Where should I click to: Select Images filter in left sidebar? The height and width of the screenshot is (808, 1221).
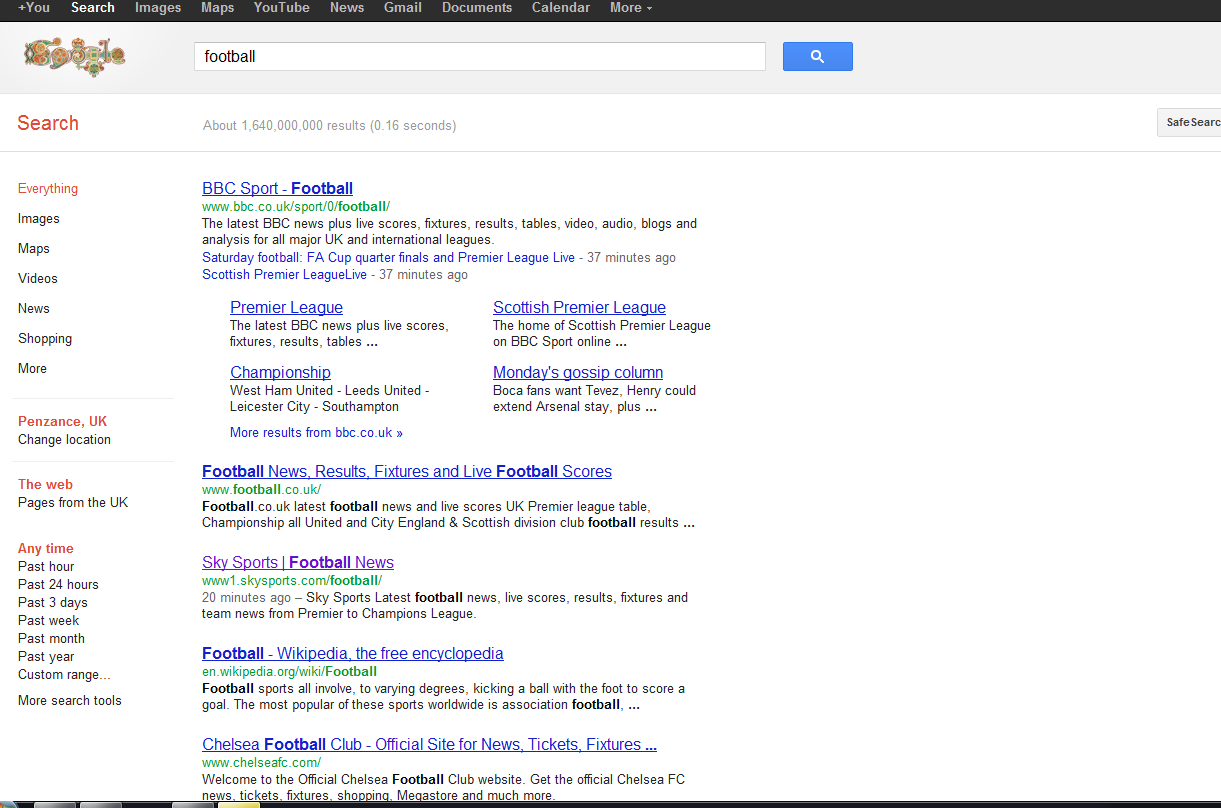click(x=39, y=219)
